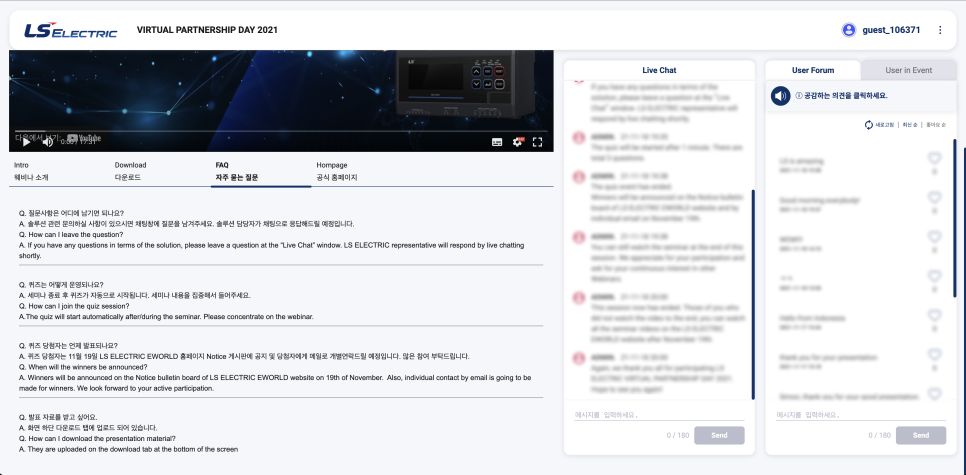Open the Download tab

point(131,171)
